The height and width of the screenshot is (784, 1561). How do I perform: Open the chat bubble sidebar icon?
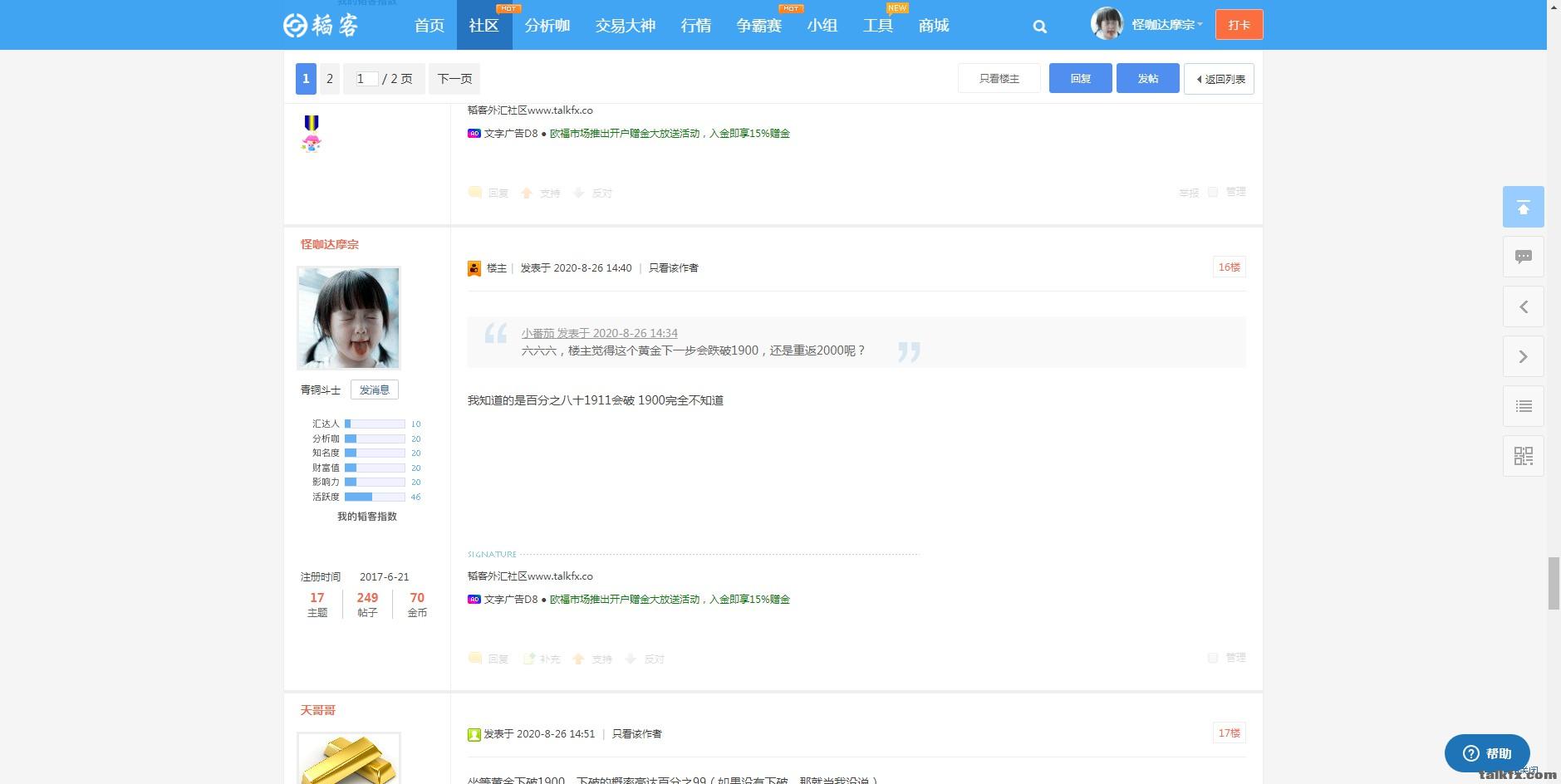1523,257
